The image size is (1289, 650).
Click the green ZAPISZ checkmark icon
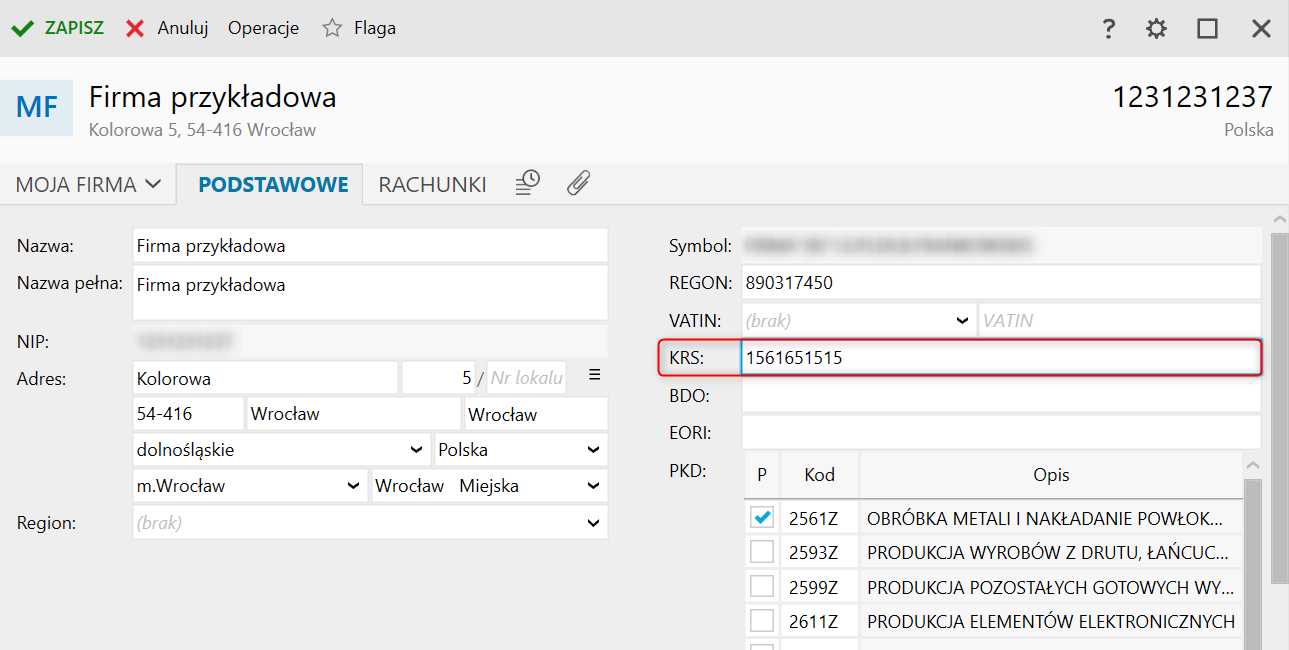click(22, 28)
